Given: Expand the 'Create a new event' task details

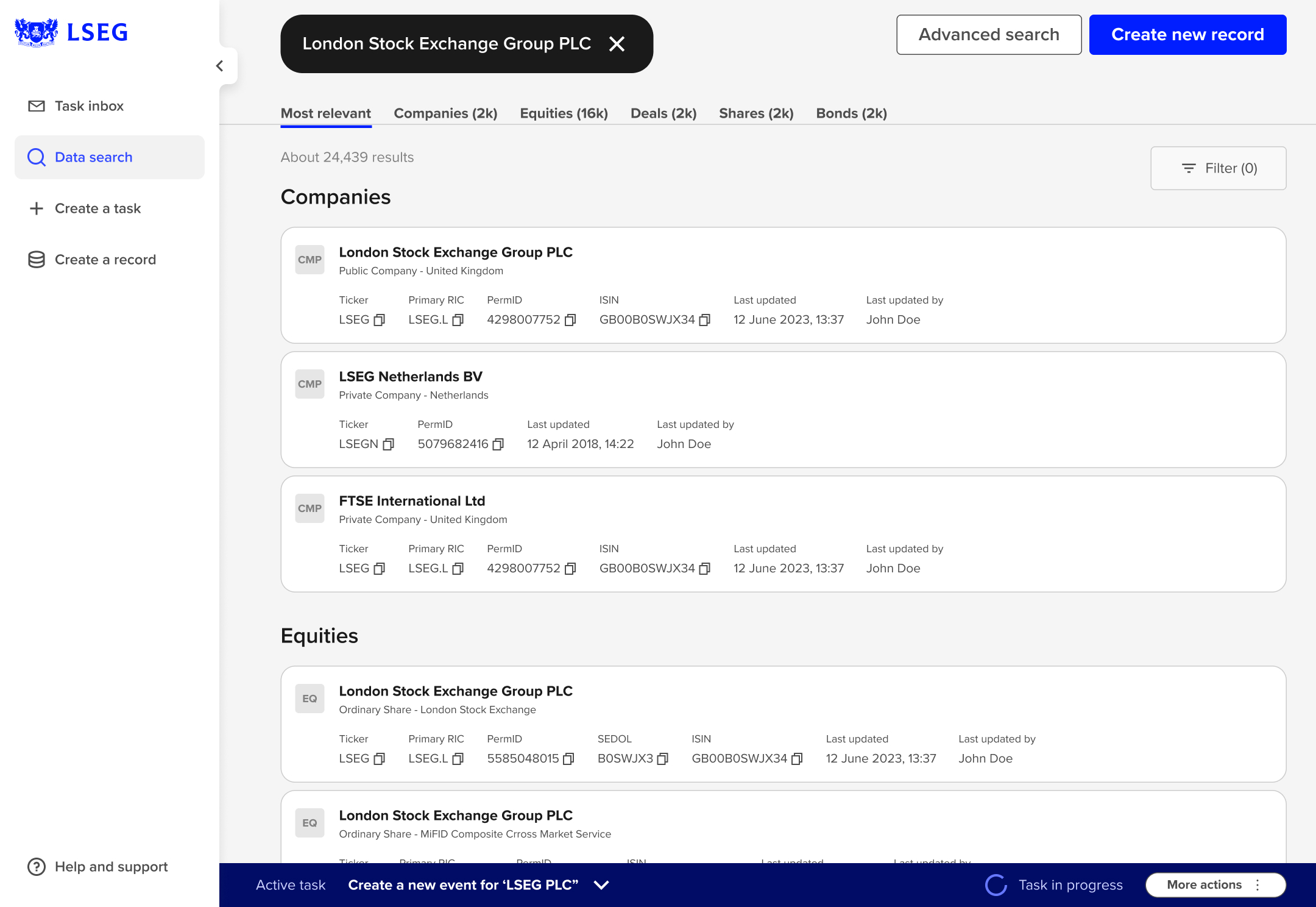Looking at the screenshot, I should coord(601,884).
